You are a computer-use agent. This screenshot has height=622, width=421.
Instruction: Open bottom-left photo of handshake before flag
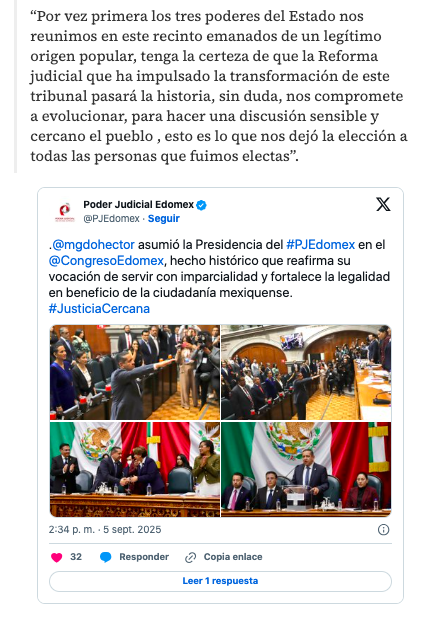coord(135,469)
